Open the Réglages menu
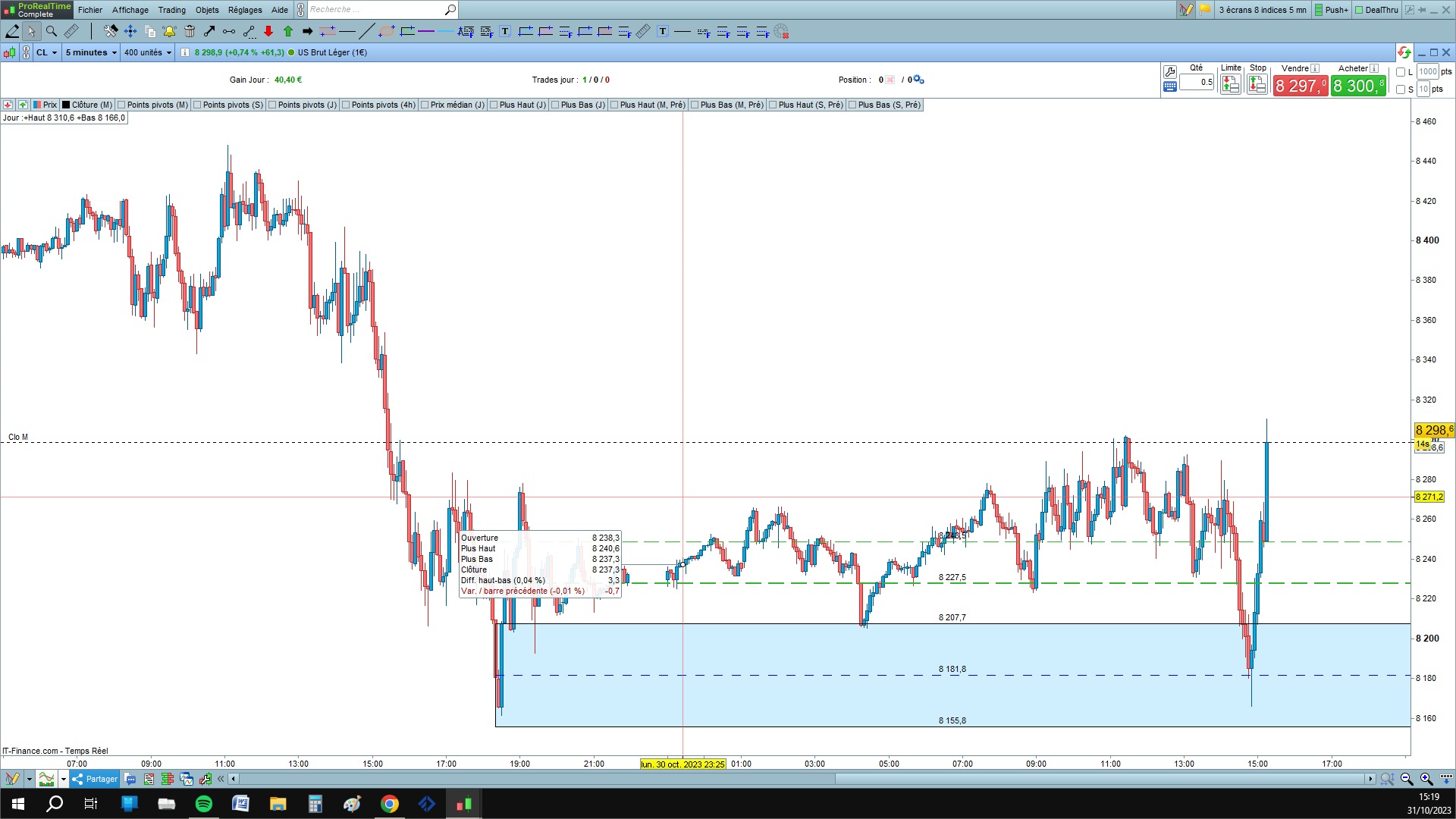Screen dimensions: 1456x819 [x=245, y=10]
